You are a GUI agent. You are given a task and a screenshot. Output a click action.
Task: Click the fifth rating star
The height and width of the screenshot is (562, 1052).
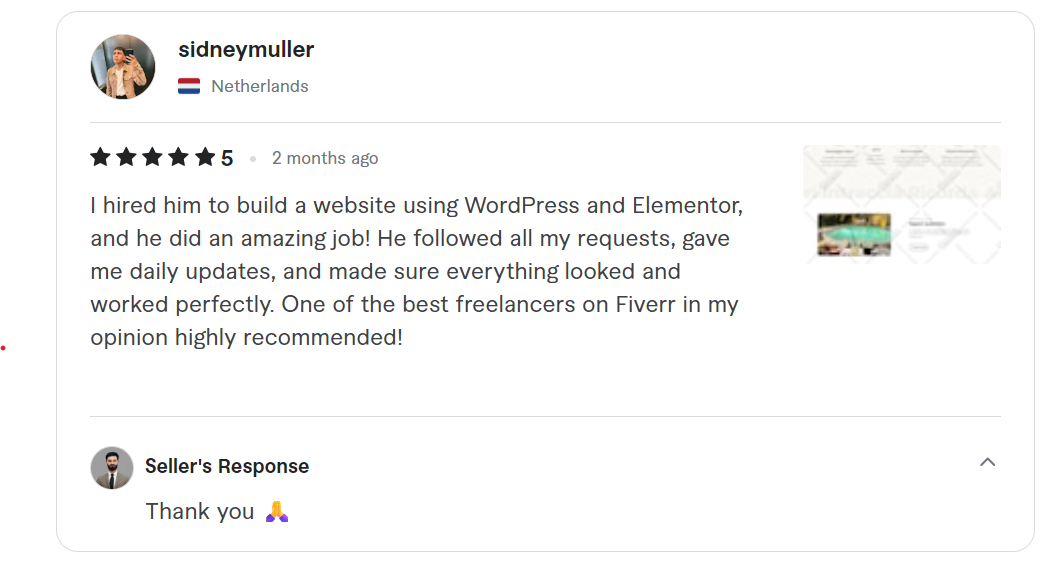click(204, 157)
